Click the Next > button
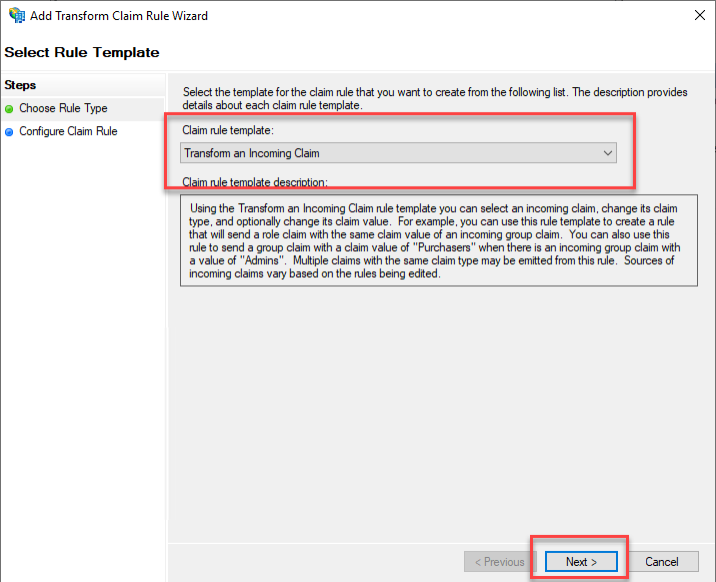Viewport: 716px width, 582px height. 581,561
